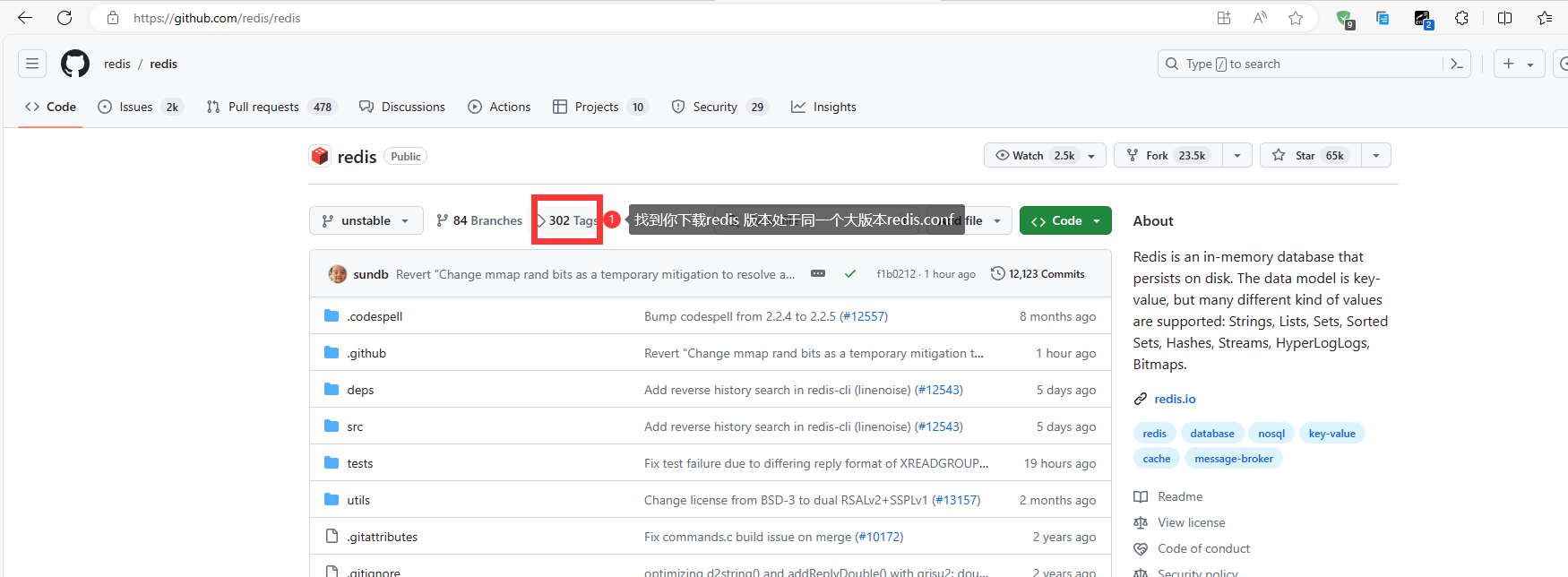The width and height of the screenshot is (1568, 577).
Task: Visit the redis.io website link
Action: [1175, 399]
